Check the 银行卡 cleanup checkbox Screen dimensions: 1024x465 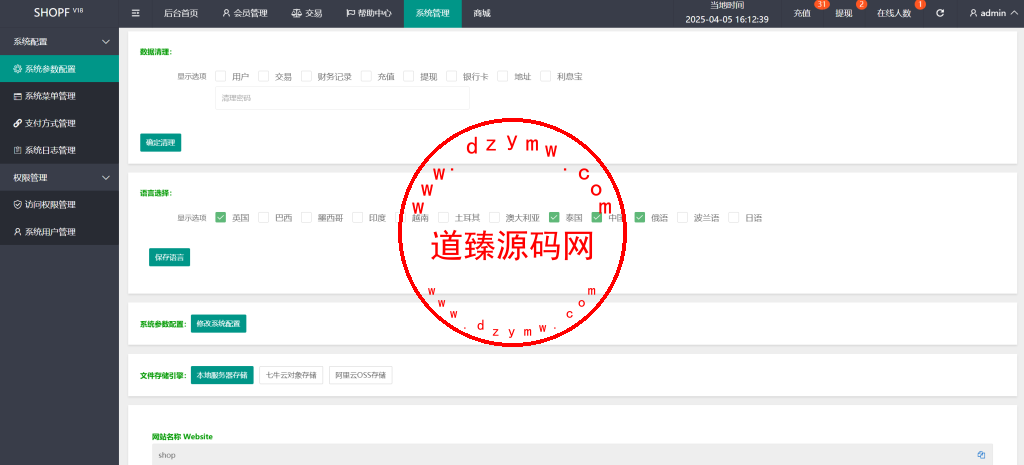(x=452, y=76)
